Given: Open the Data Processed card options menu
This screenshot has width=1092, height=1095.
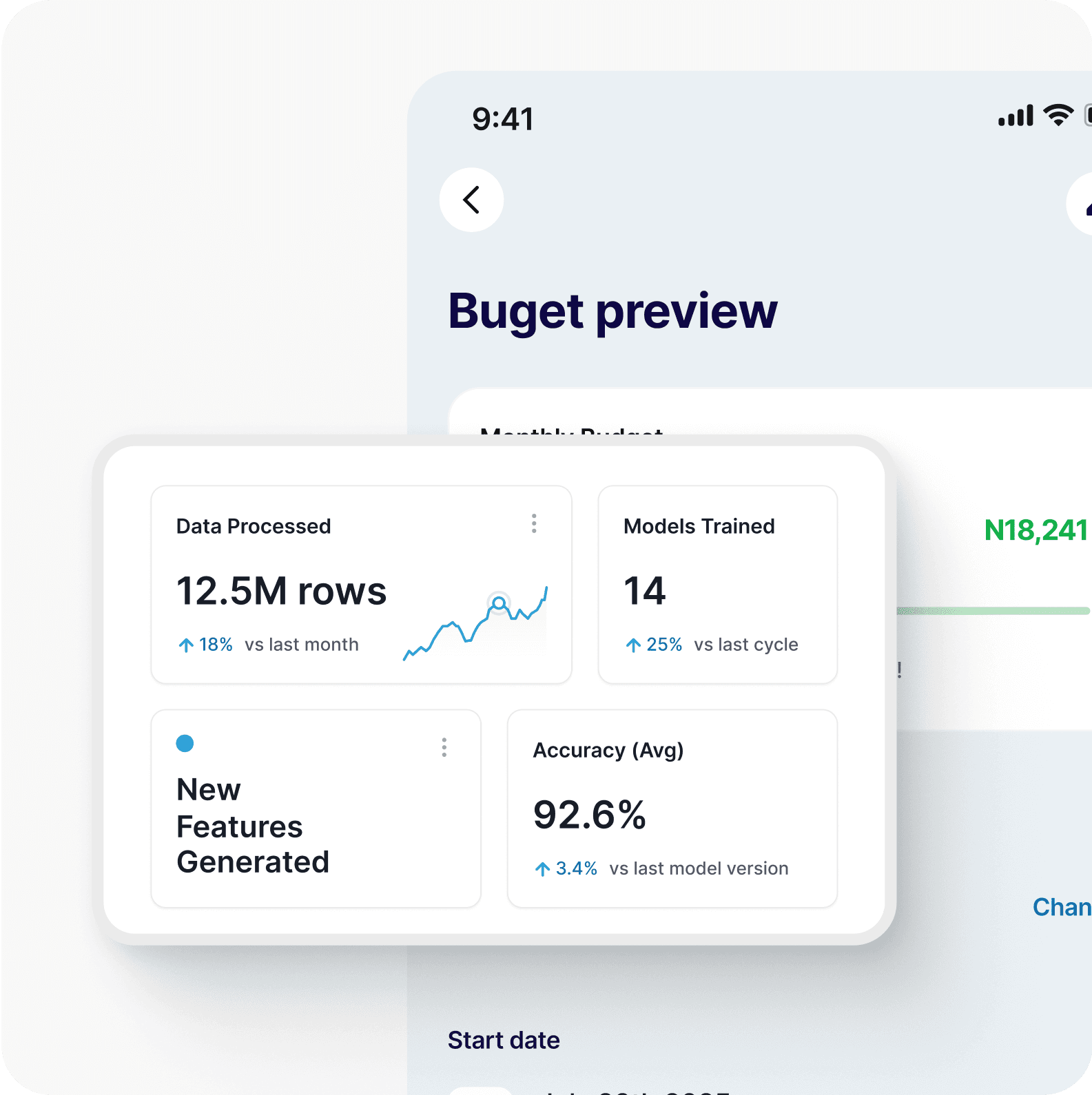Looking at the screenshot, I should (x=534, y=523).
